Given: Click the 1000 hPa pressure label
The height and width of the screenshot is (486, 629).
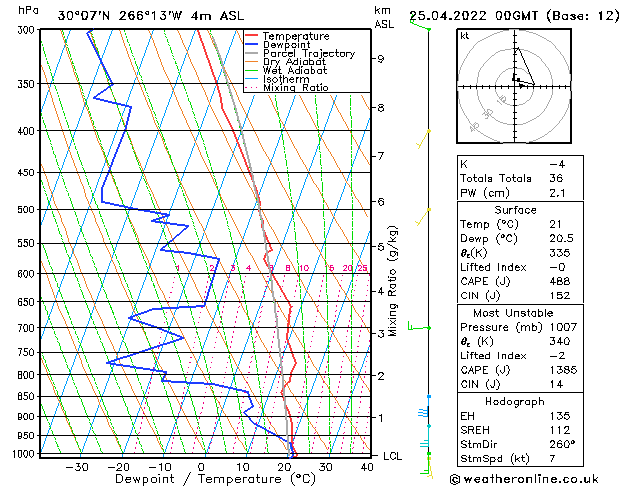Looking at the screenshot, I should (x=23, y=454).
